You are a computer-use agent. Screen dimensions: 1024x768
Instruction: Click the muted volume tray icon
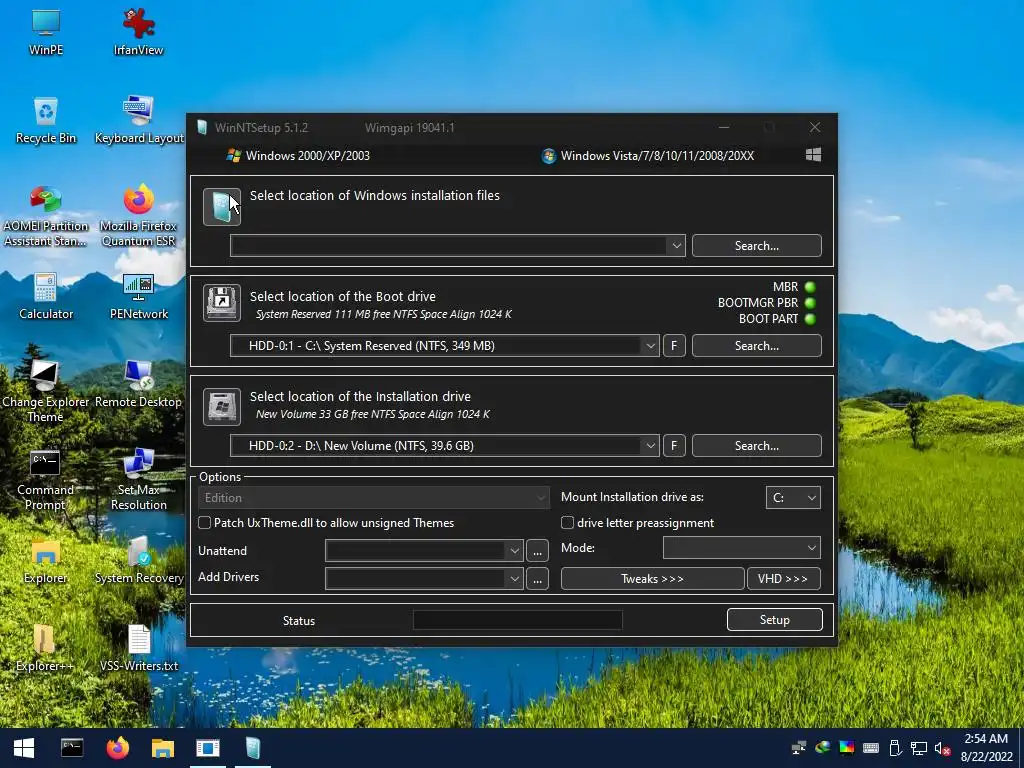tap(942, 748)
